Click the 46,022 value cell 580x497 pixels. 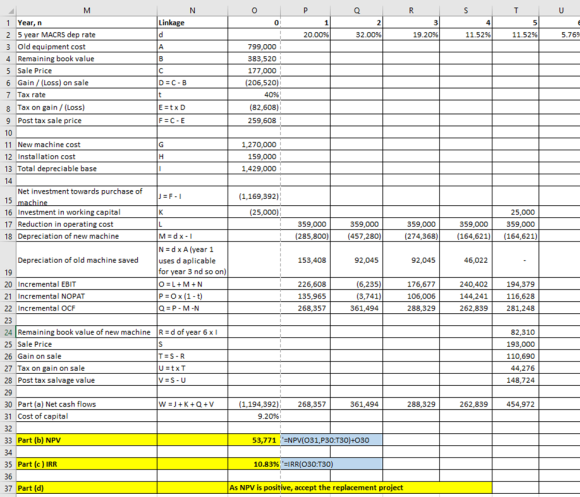(x=466, y=260)
